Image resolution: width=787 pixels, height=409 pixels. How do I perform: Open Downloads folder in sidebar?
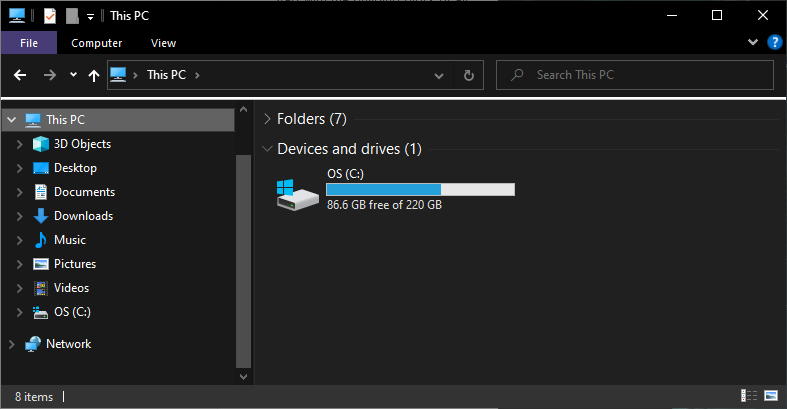tap(83, 216)
